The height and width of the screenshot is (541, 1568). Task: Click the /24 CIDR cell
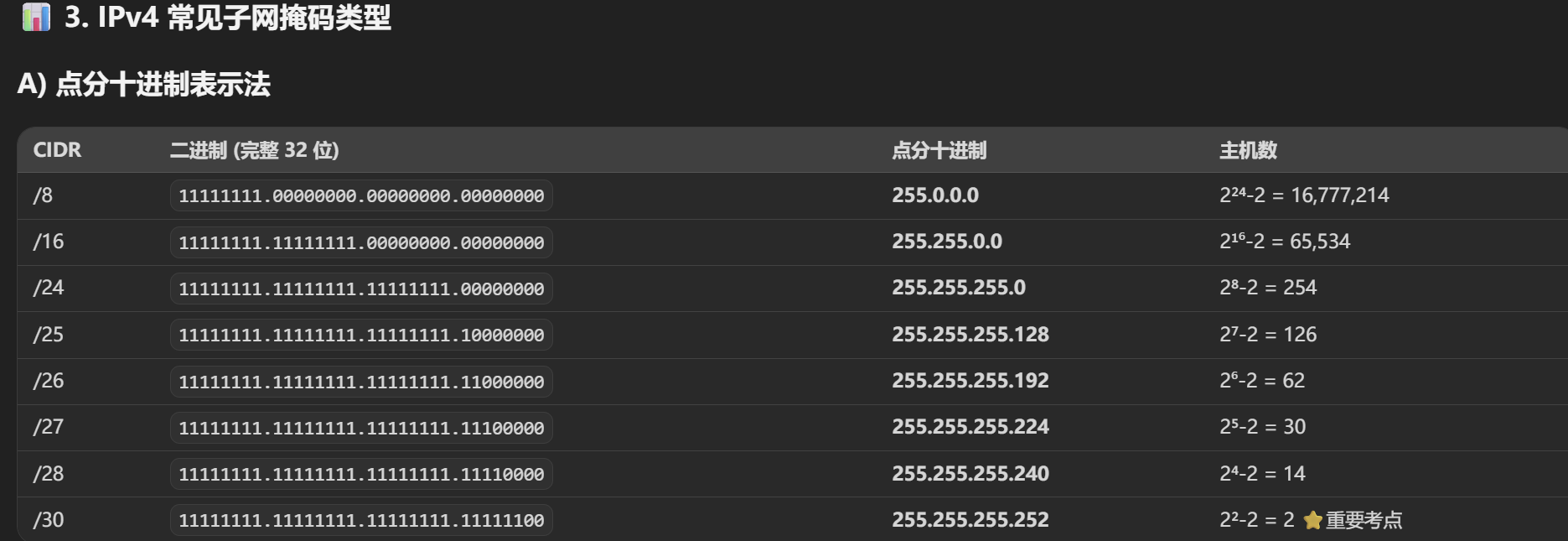[49, 288]
